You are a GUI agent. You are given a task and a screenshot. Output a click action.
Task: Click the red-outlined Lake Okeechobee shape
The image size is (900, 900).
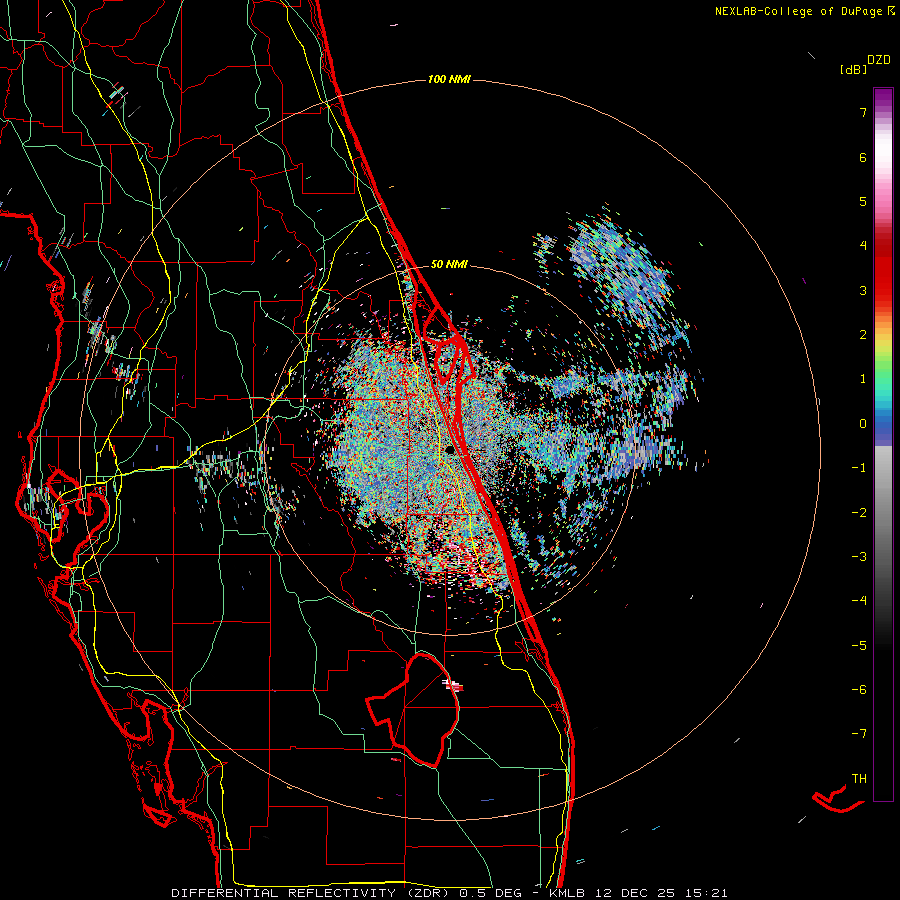click(x=413, y=709)
